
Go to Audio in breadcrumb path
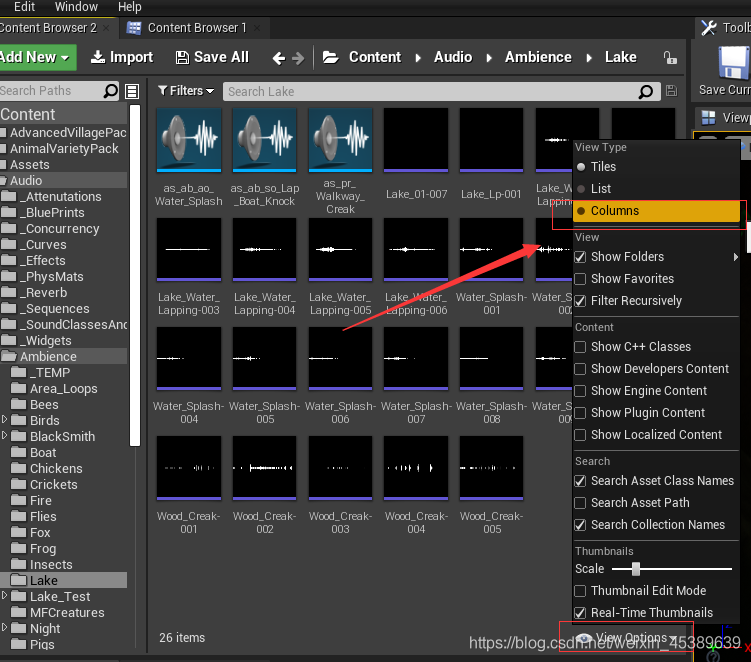(x=453, y=57)
